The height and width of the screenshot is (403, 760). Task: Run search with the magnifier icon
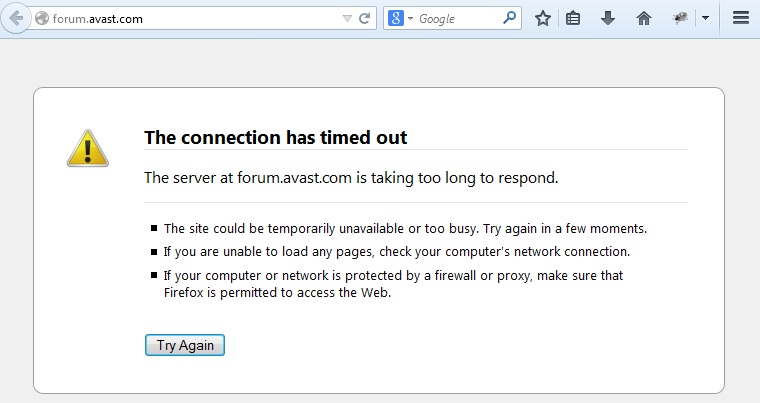509,18
